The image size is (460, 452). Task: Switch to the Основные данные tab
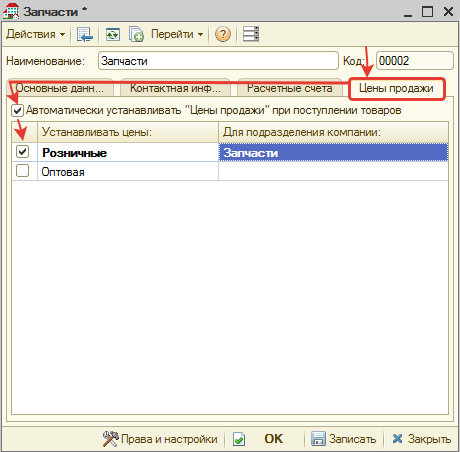60,88
